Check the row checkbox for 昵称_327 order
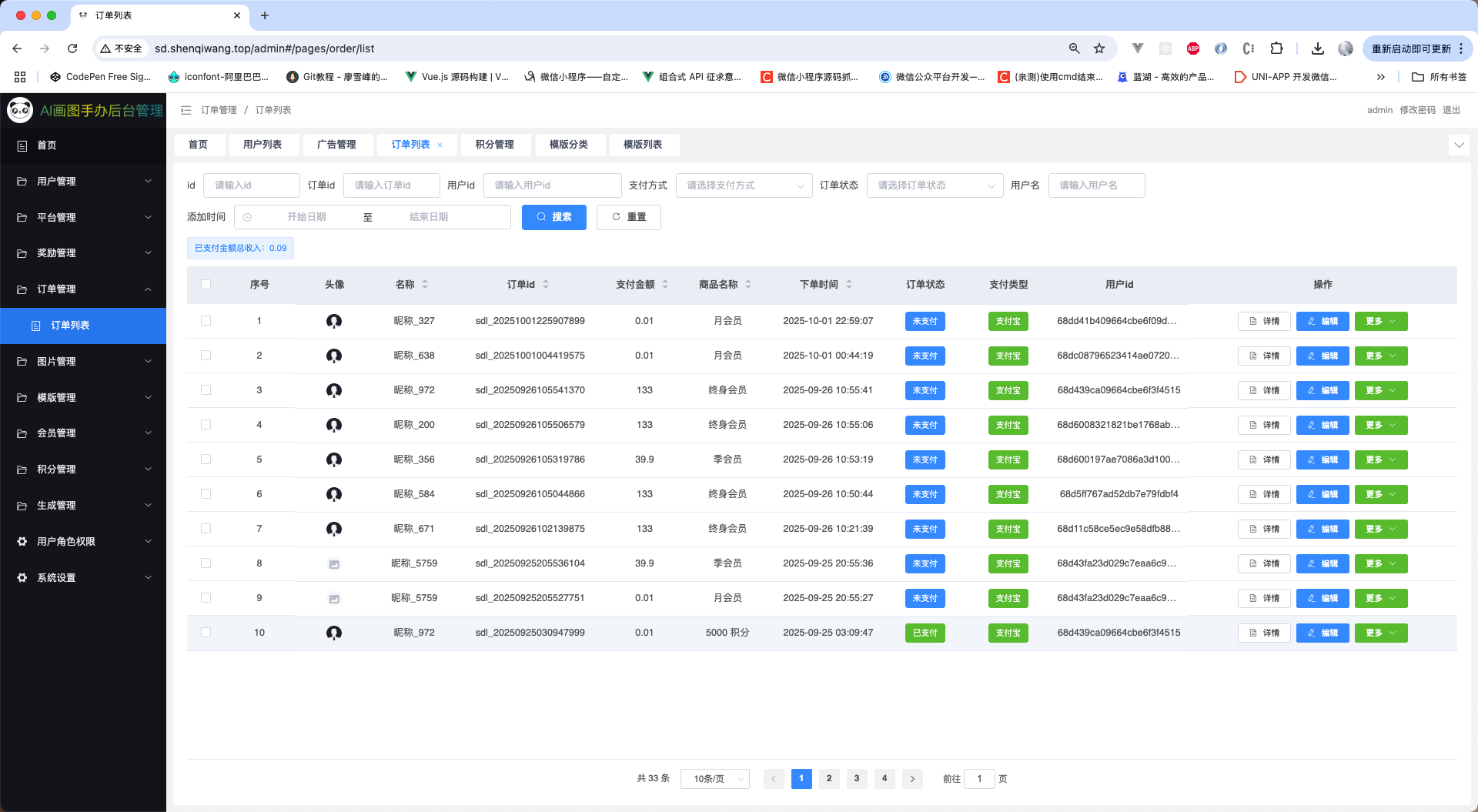Viewport: 1478px width, 812px height. [206, 321]
